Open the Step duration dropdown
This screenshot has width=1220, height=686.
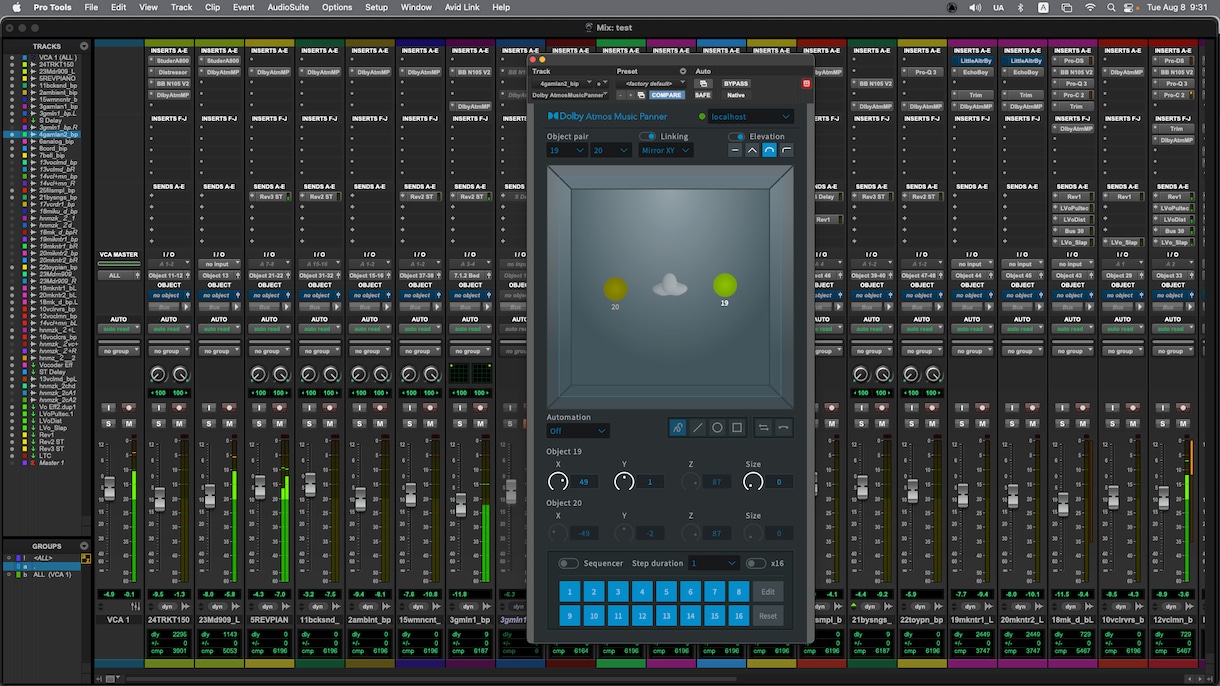pyautogui.click(x=714, y=563)
